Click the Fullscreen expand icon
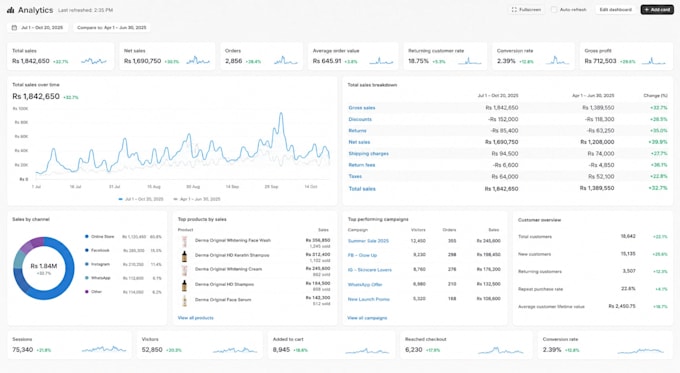 pyautogui.click(x=514, y=10)
